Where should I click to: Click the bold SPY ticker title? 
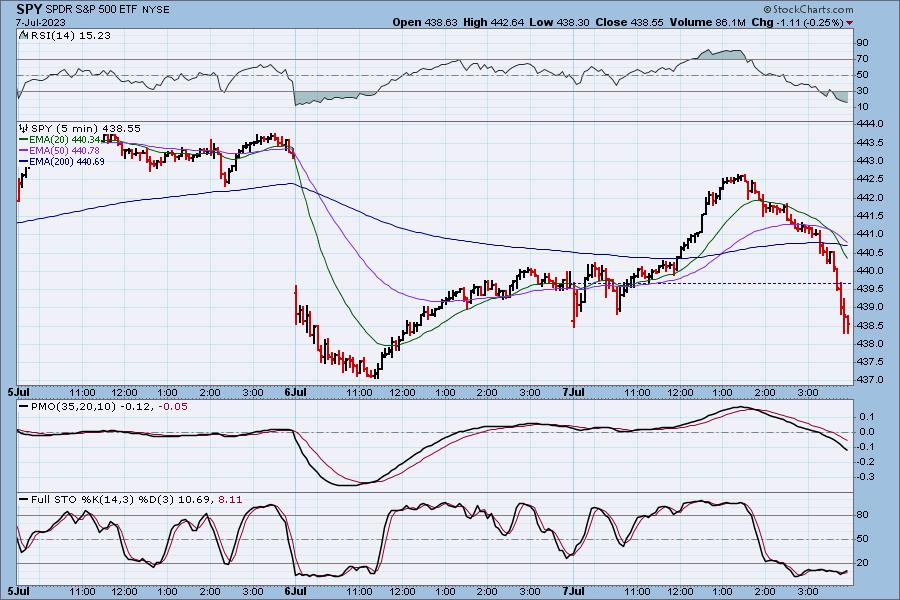[x=29, y=9]
